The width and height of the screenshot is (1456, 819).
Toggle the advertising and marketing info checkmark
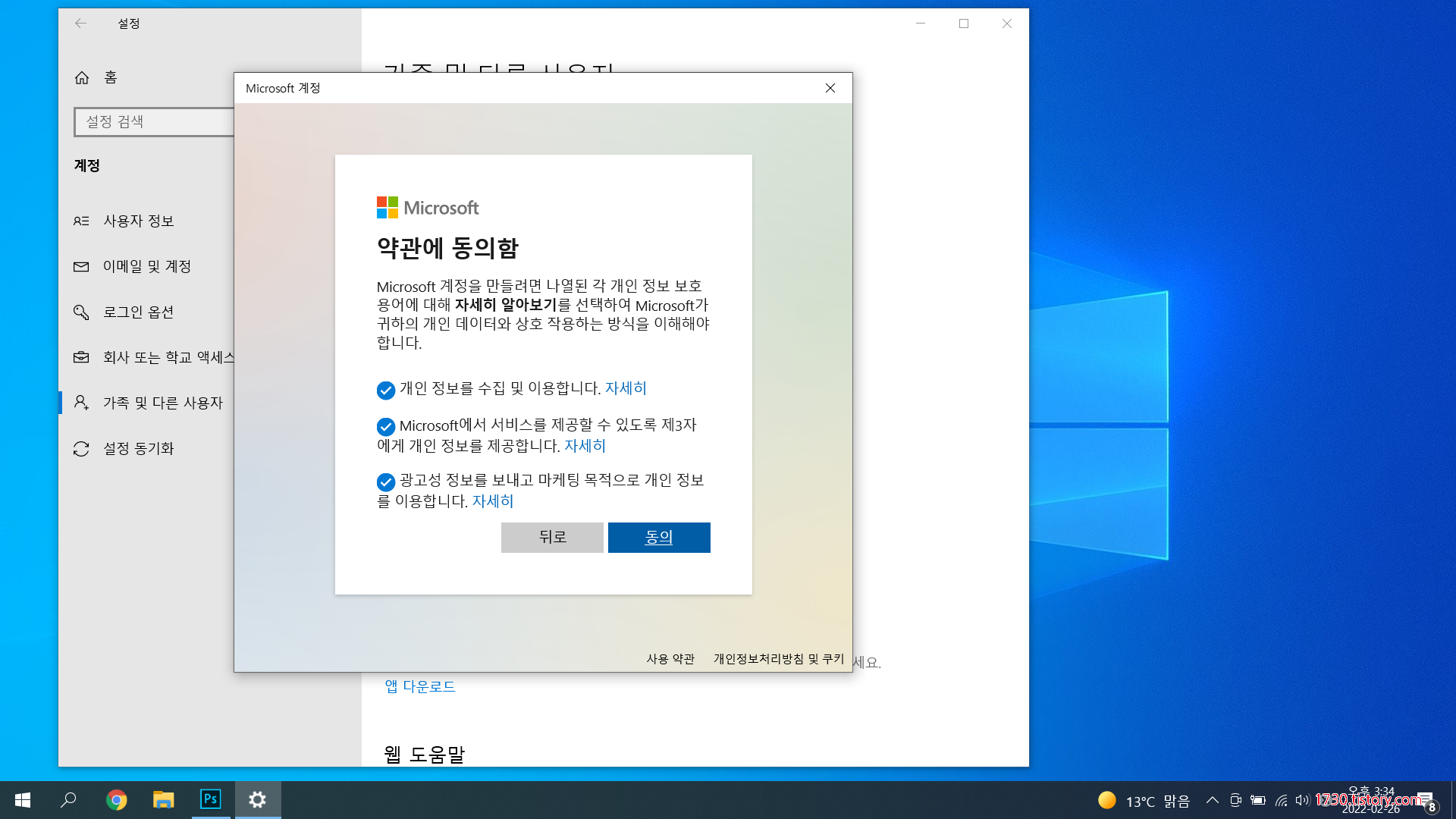pyautogui.click(x=385, y=482)
